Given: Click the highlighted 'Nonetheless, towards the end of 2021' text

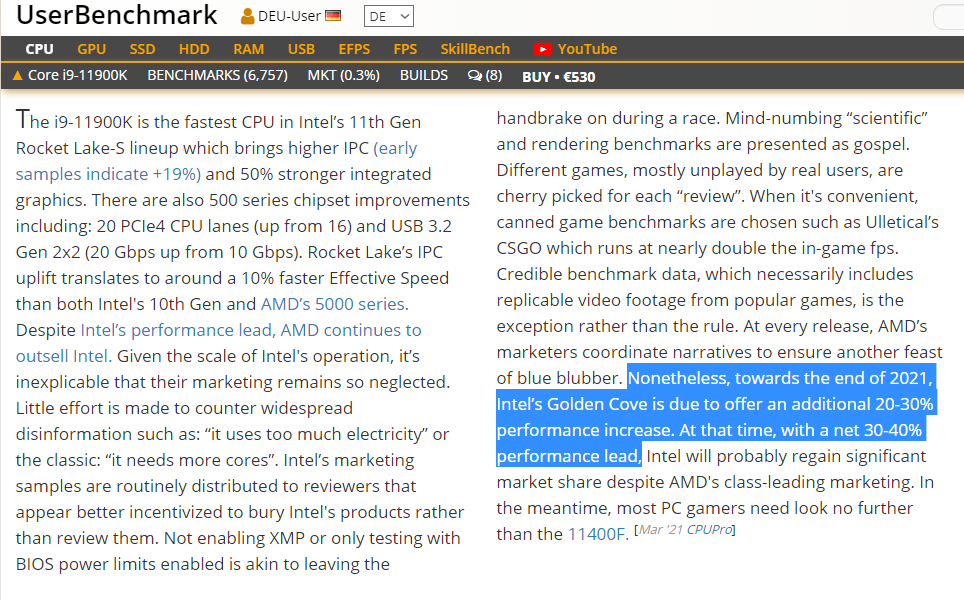Looking at the screenshot, I should point(781,378).
